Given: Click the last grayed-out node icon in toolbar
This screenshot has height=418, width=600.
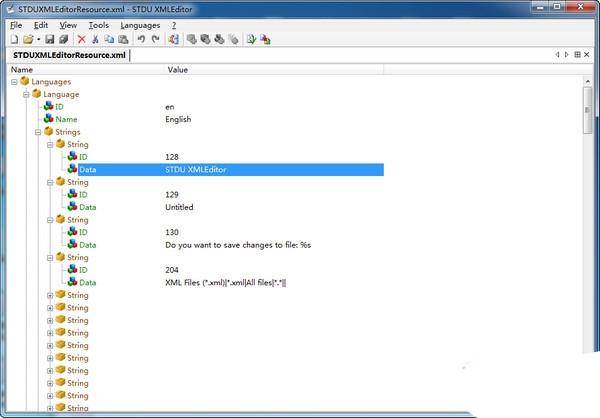Looking at the screenshot, I should (233, 39).
